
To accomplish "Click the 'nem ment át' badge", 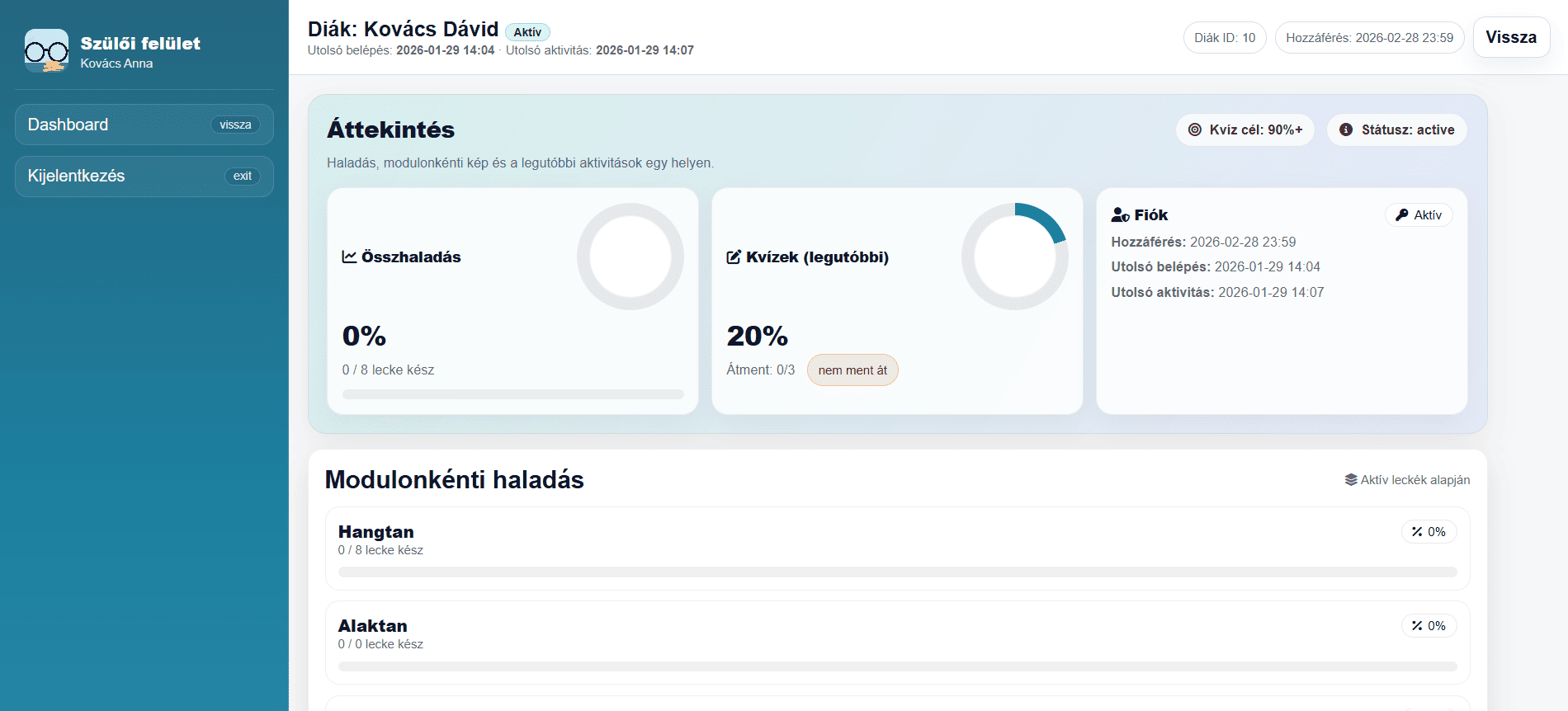I will 852,370.
